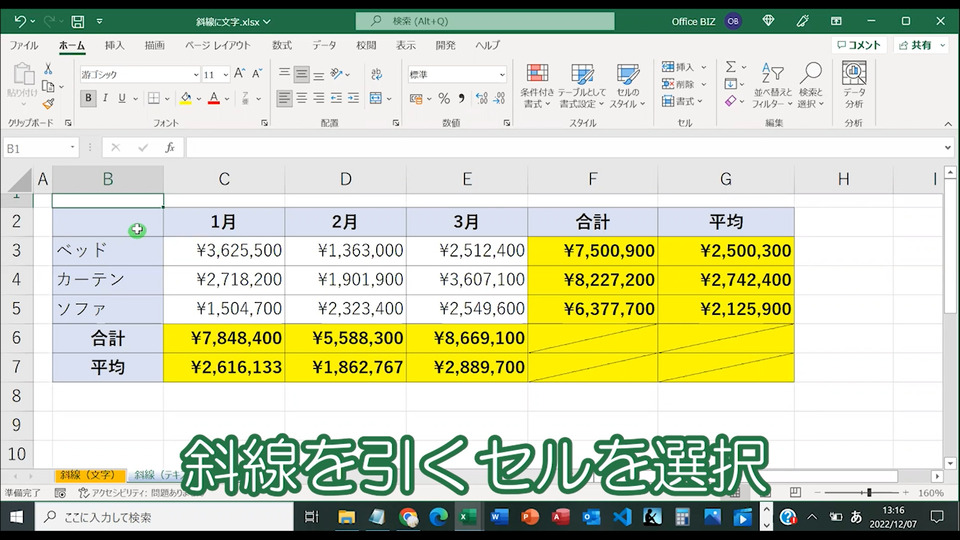Open Word from the taskbar
The image size is (960, 540).
click(x=499, y=517)
